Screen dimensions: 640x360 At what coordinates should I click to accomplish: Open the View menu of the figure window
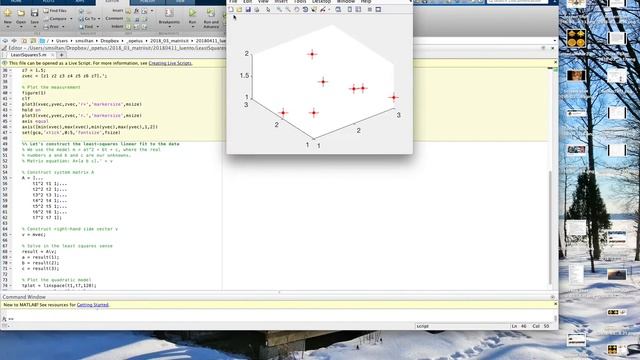click(263, 2)
